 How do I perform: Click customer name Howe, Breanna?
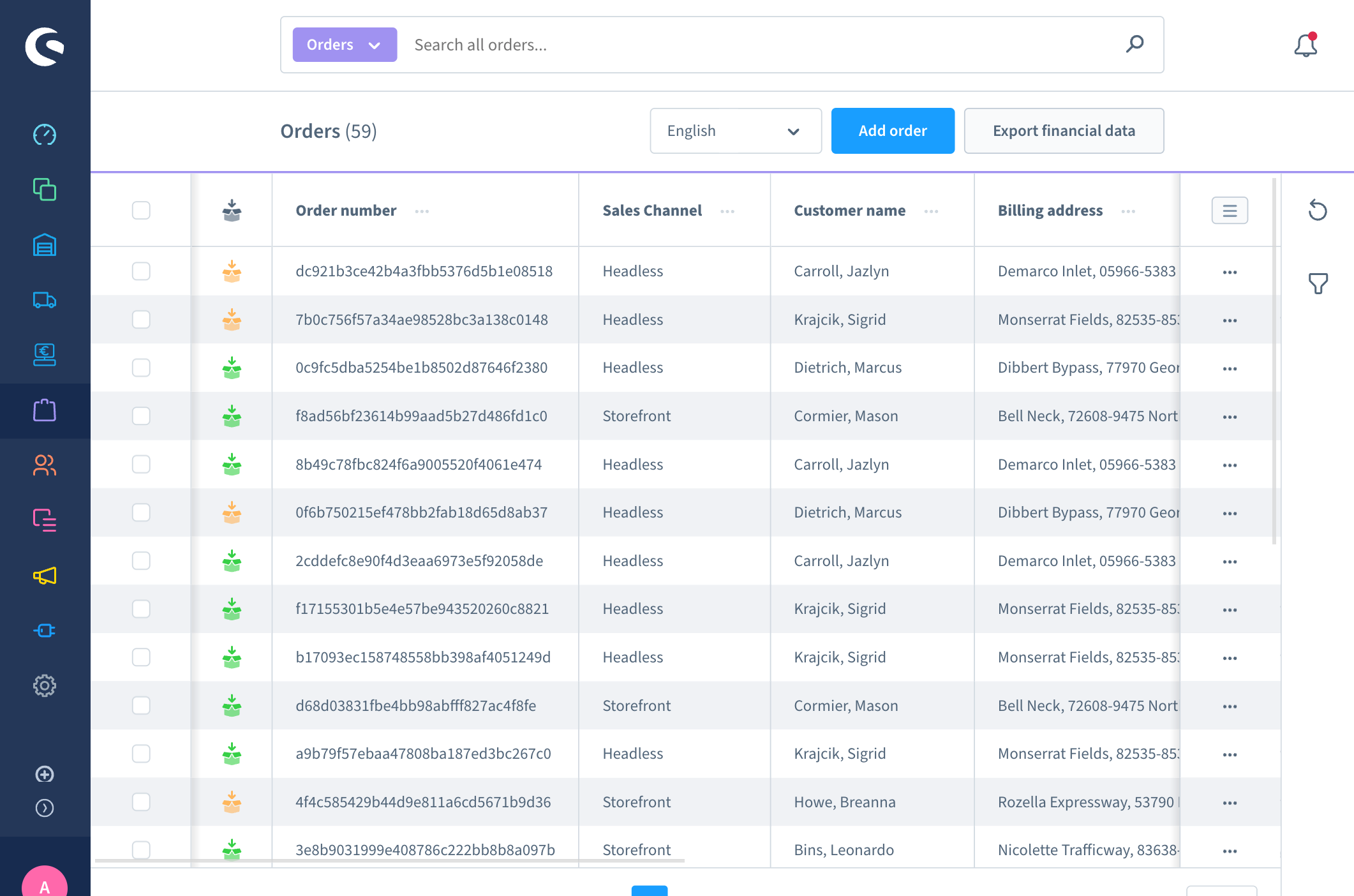pyautogui.click(x=845, y=802)
